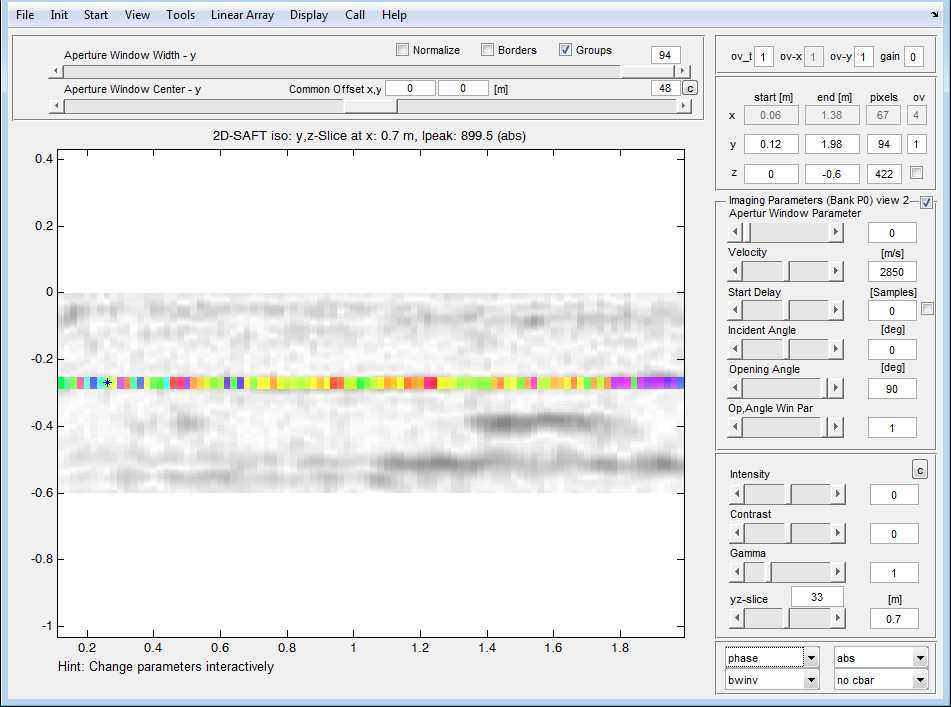
Task: Decrease Intensity with its left arrow
Action: [x=737, y=494]
